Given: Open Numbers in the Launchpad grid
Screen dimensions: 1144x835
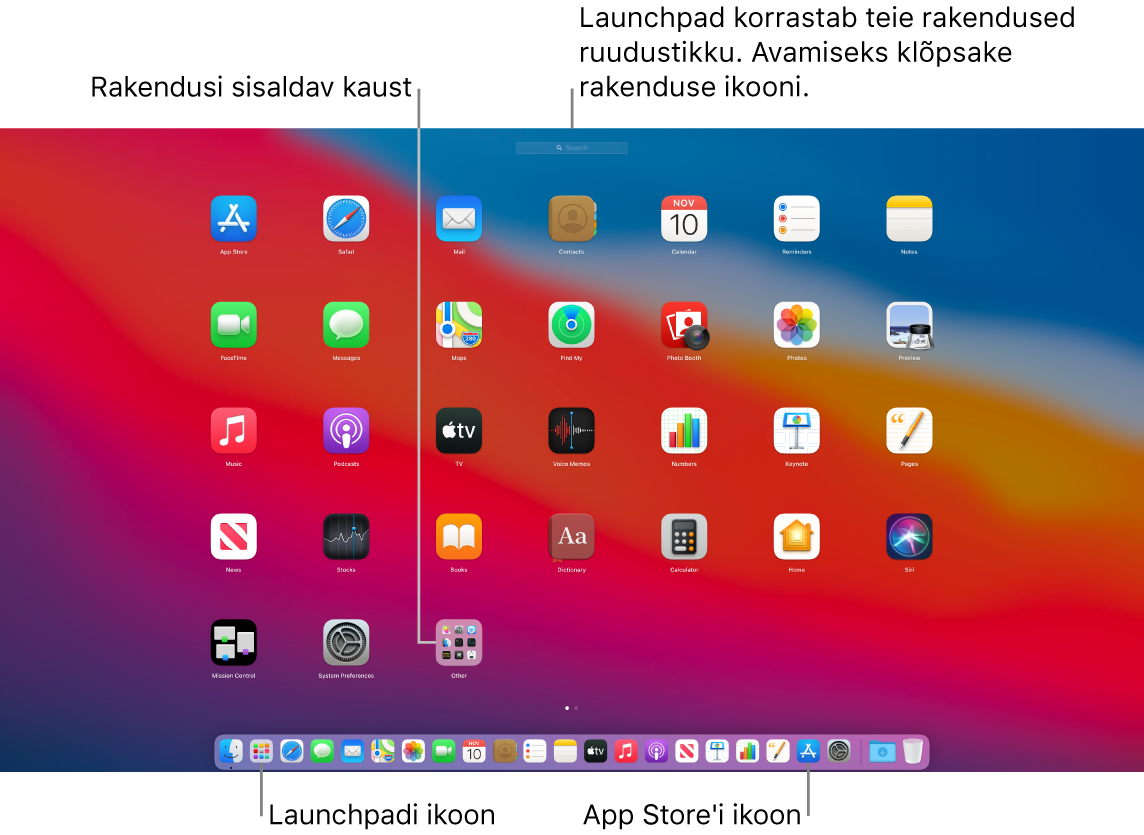Looking at the screenshot, I should (684, 431).
